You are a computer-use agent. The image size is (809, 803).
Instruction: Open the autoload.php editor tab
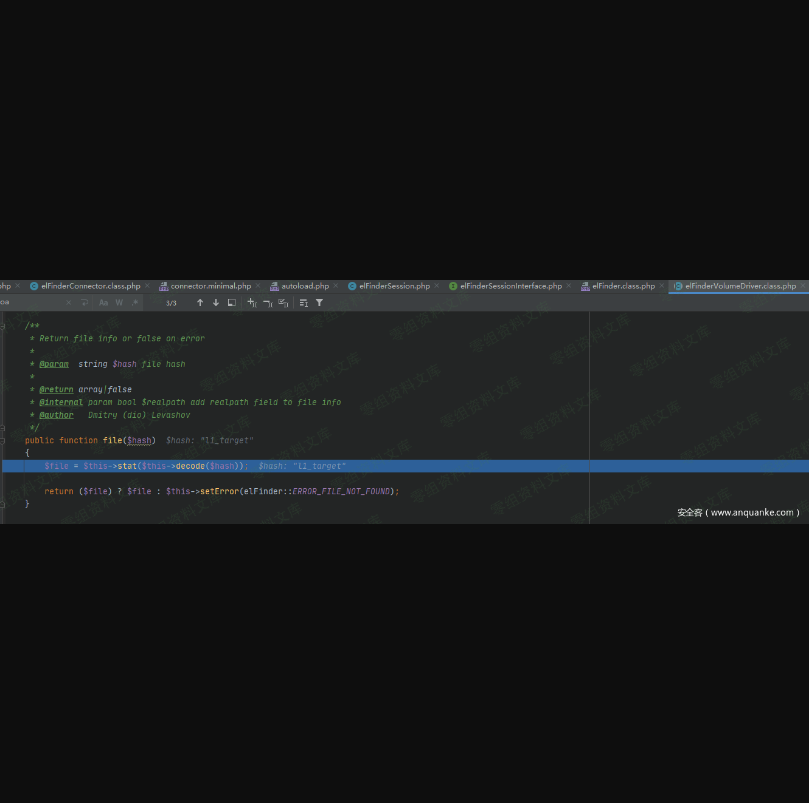click(x=304, y=286)
